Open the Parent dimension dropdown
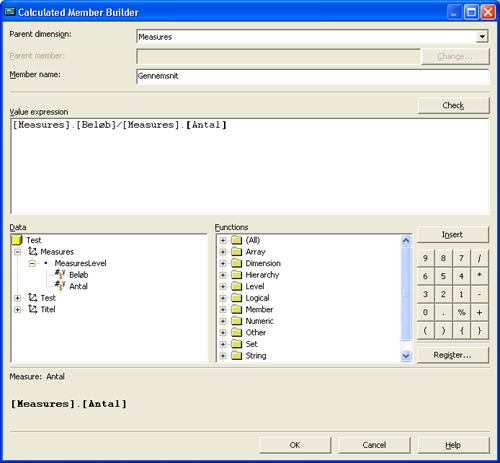This screenshot has width=500, height=463. (x=482, y=36)
